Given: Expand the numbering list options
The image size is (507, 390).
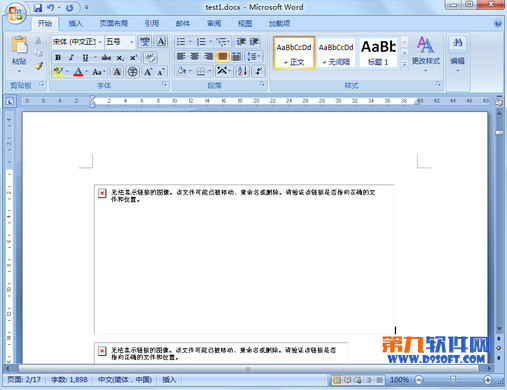Looking at the screenshot, I should point(211,42).
